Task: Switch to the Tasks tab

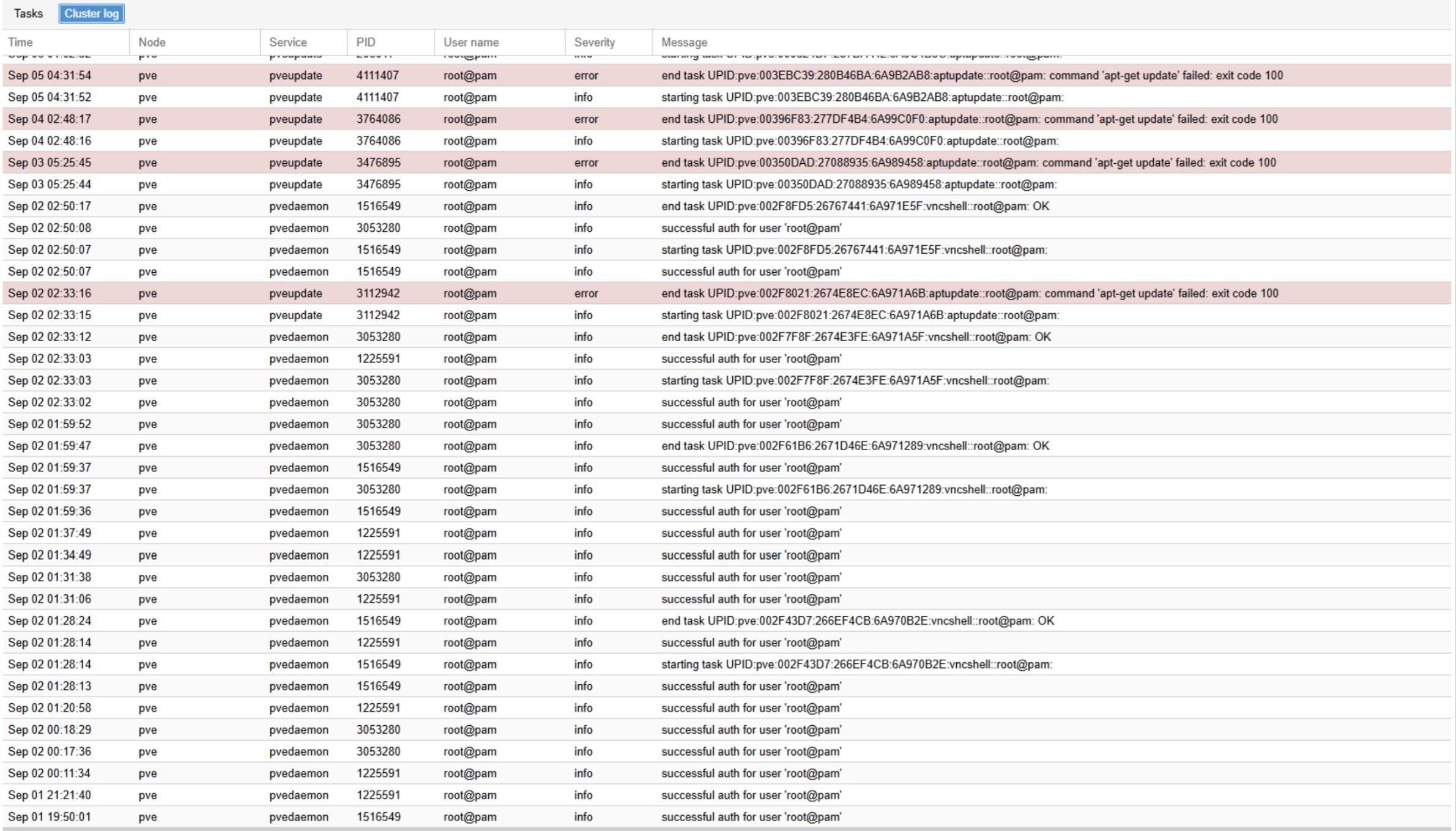Action: click(x=28, y=13)
